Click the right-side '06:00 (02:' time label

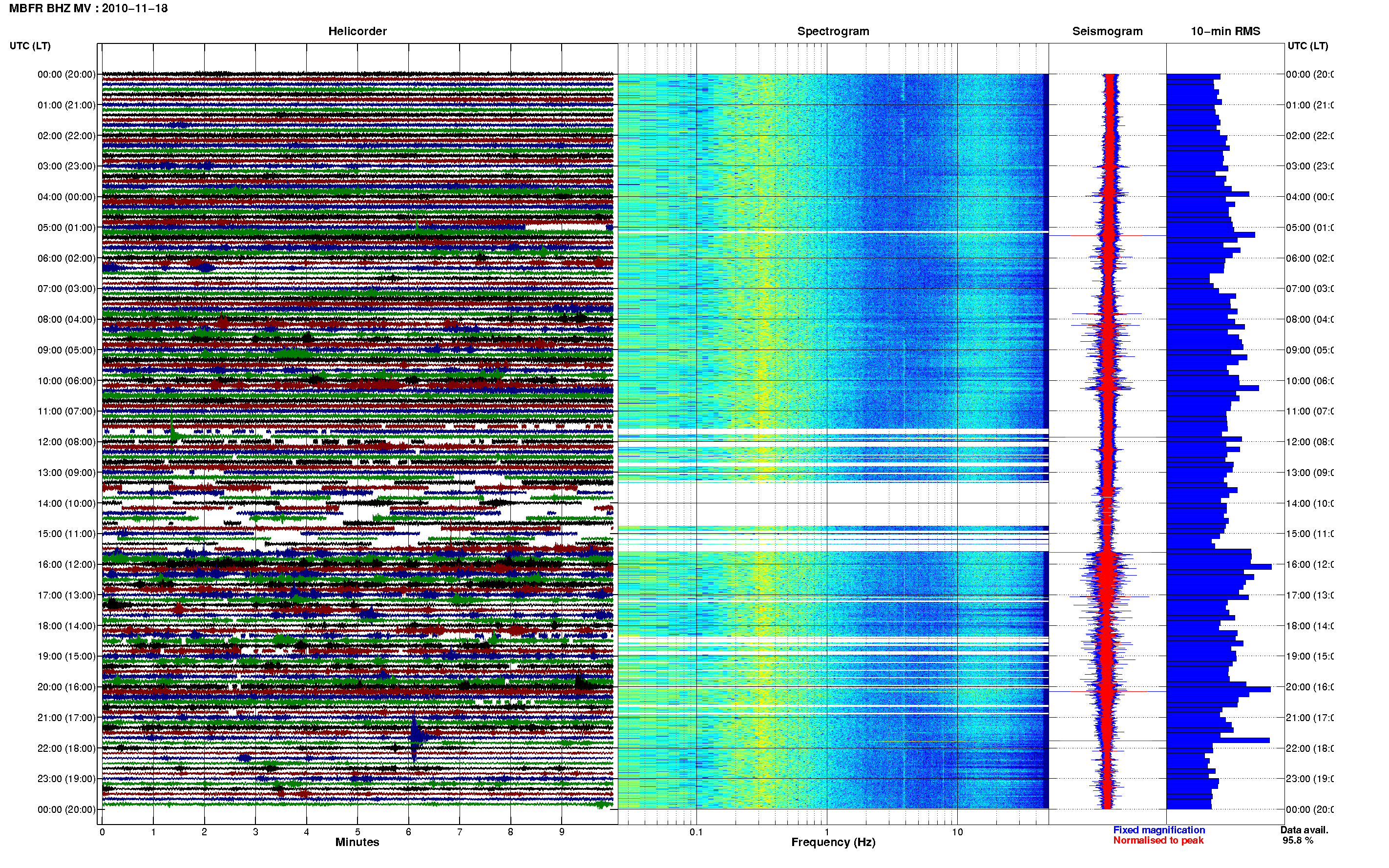click(1310, 258)
